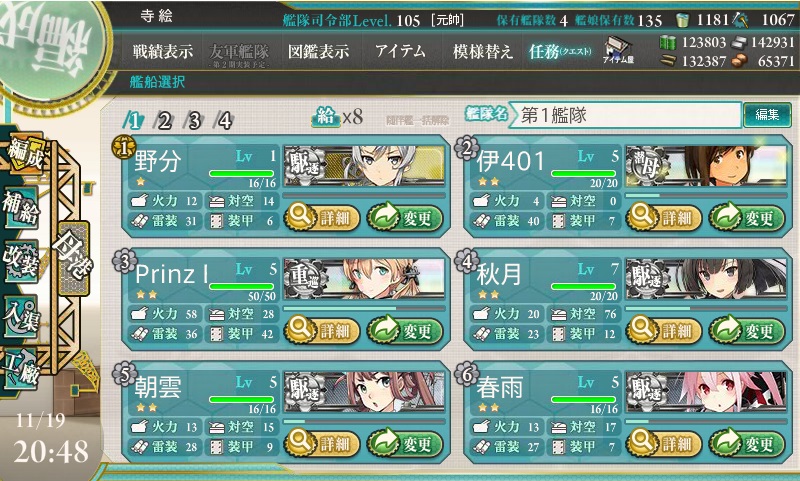
Task: Click the アイテム屋 shop icon
Action: click(618, 50)
